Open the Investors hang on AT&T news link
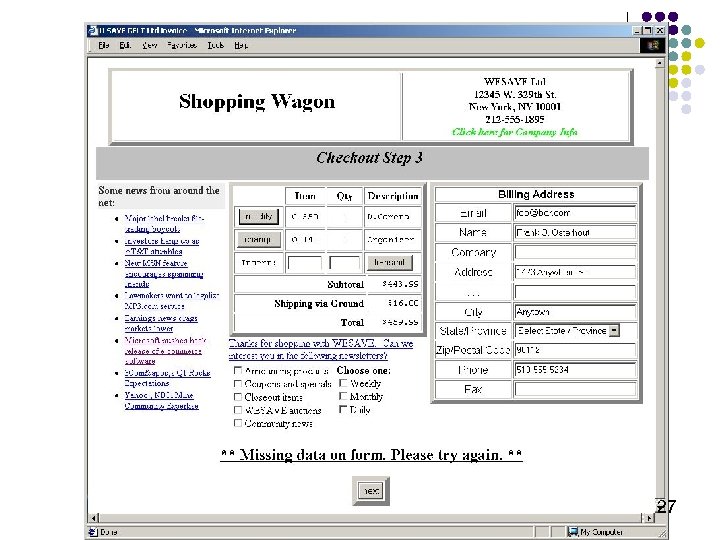Image resolution: width=720 pixels, height=540 pixels. [x=162, y=246]
